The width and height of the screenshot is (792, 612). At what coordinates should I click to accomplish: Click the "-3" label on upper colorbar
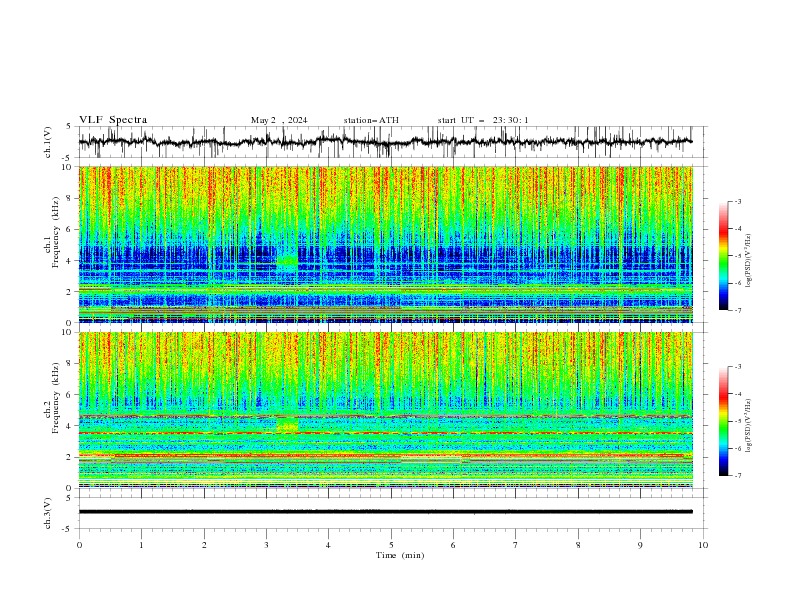[x=737, y=201]
